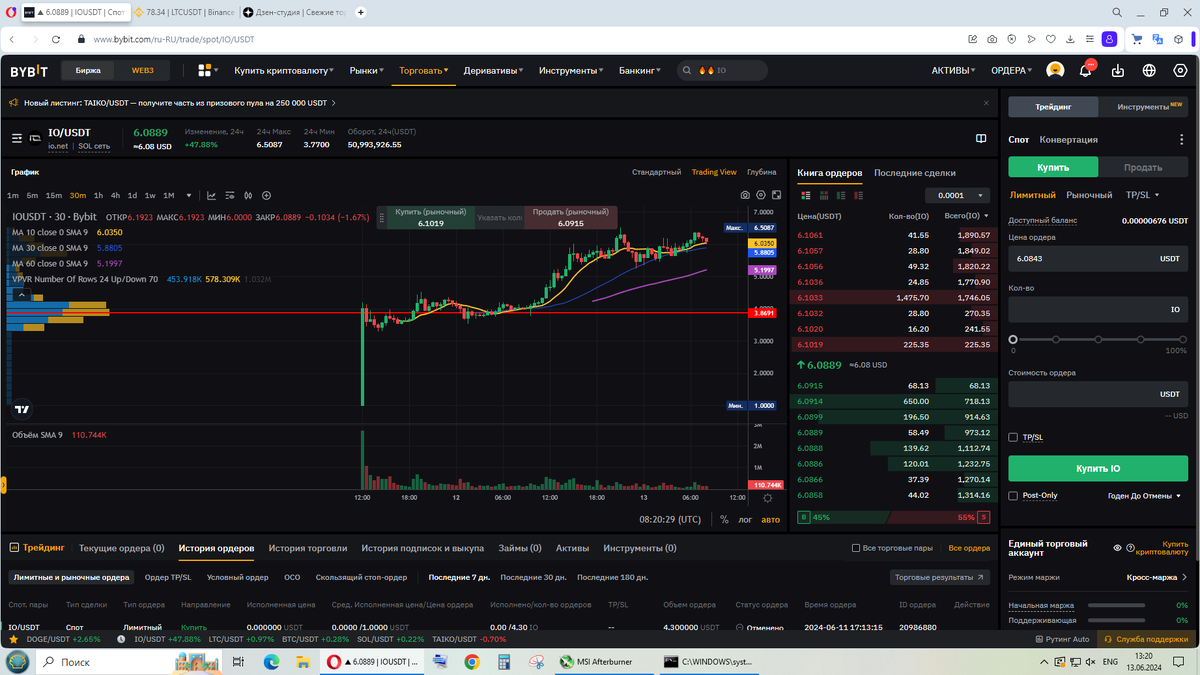Take a chart snapshot with camera icon

(745, 196)
